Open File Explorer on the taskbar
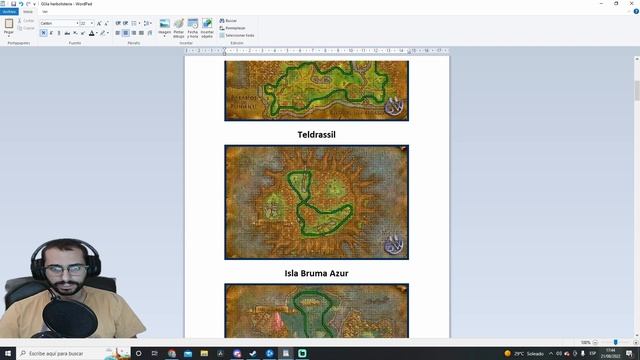Image resolution: width=640 pixels, height=360 pixels. point(204,353)
